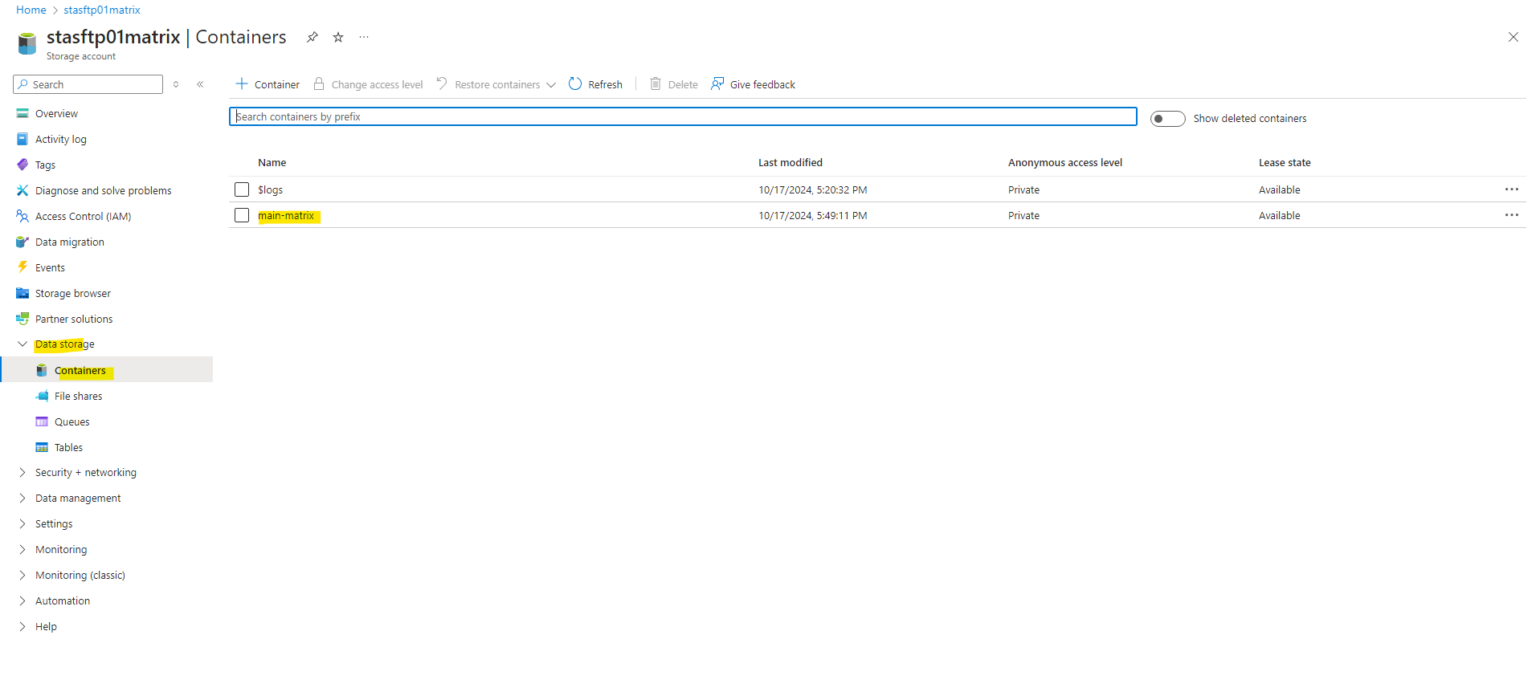The width and height of the screenshot is (1536, 692).
Task: Open Partner solutions
Action: point(74,319)
